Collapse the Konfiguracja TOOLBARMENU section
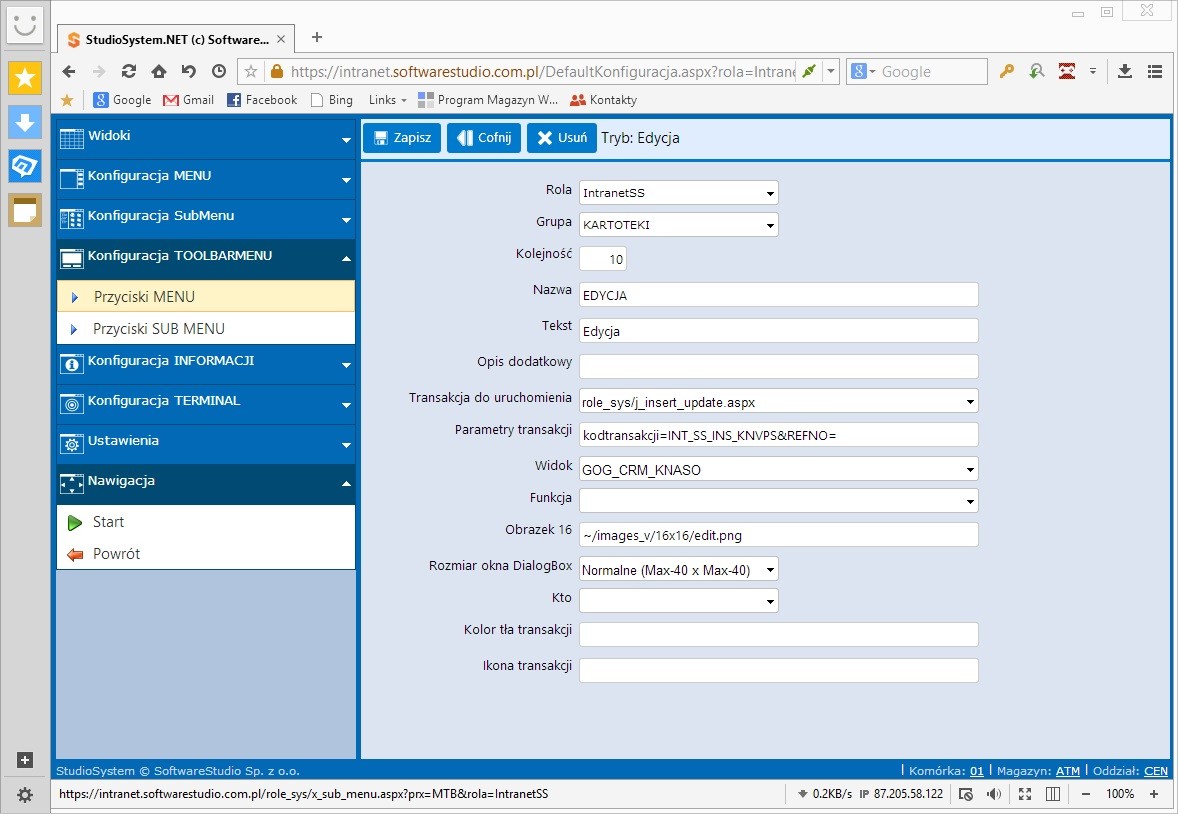The image size is (1178, 814). point(206,259)
